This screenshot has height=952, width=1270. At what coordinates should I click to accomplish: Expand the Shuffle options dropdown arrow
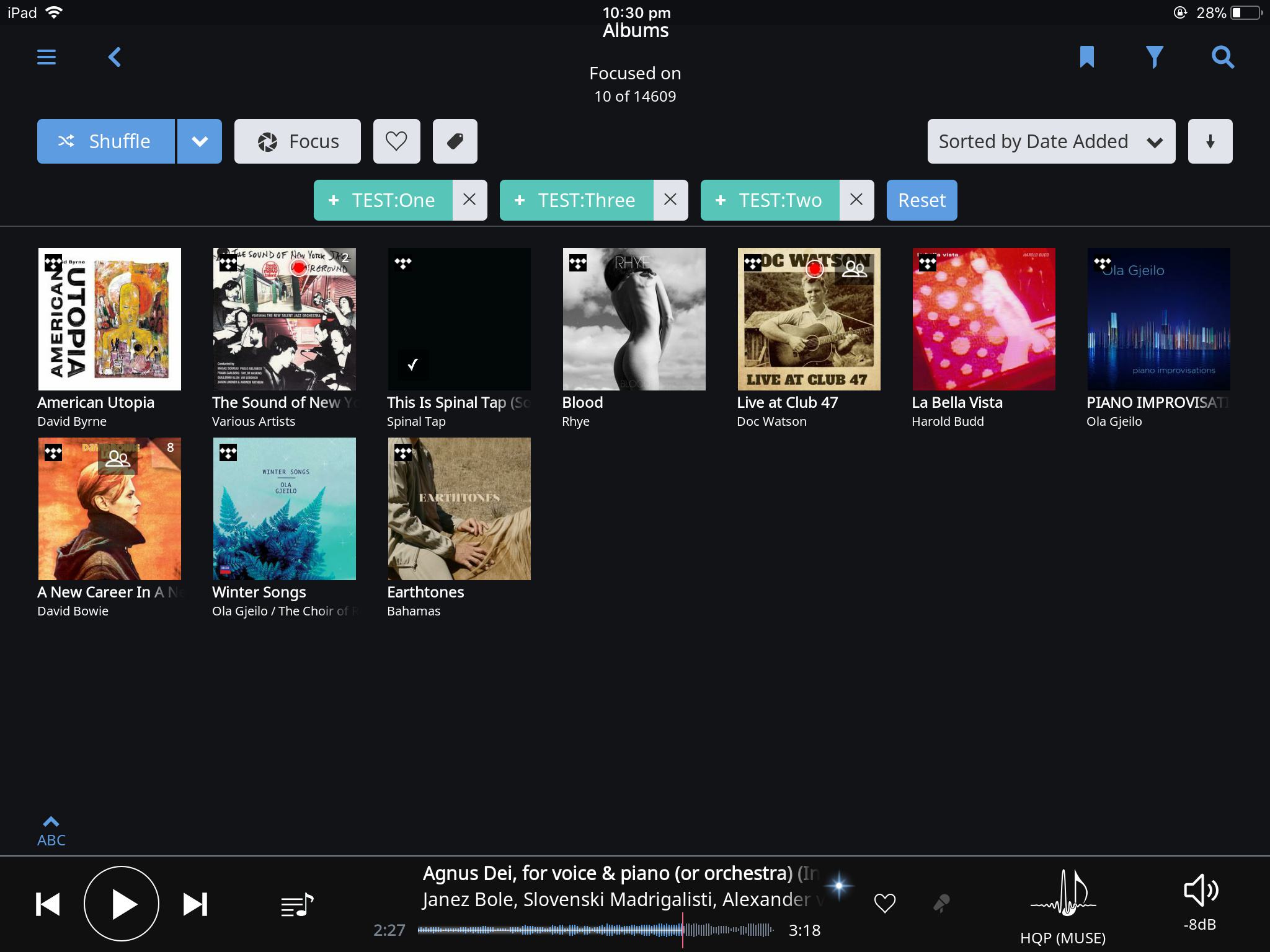click(200, 141)
